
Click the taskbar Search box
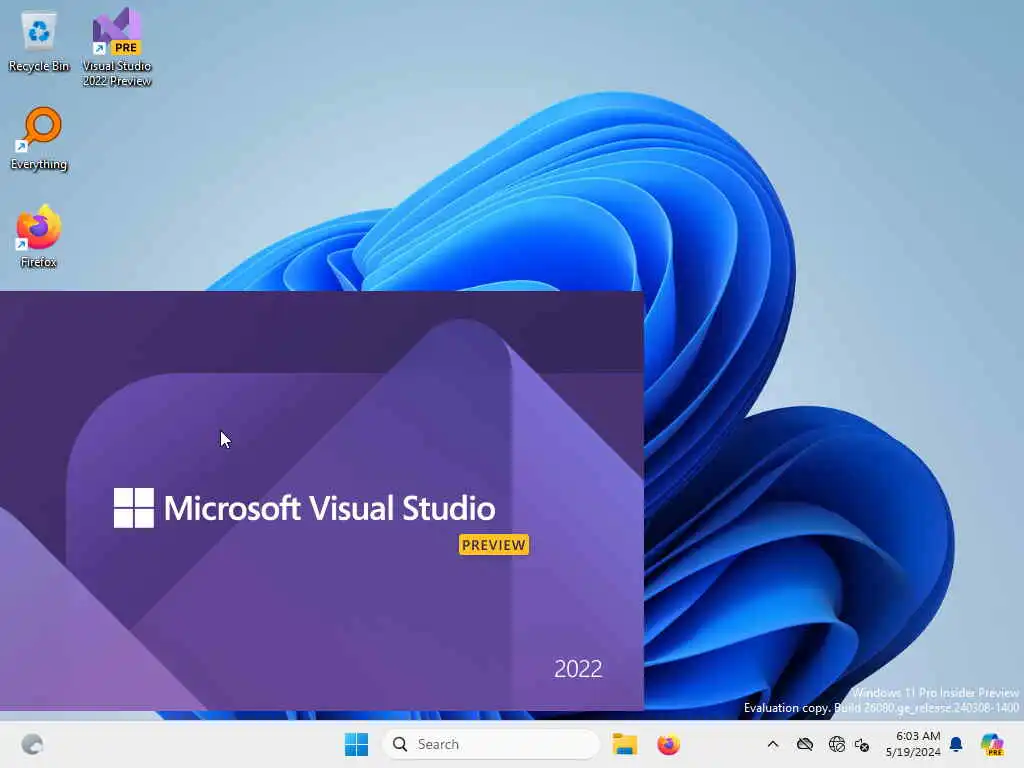pos(490,744)
